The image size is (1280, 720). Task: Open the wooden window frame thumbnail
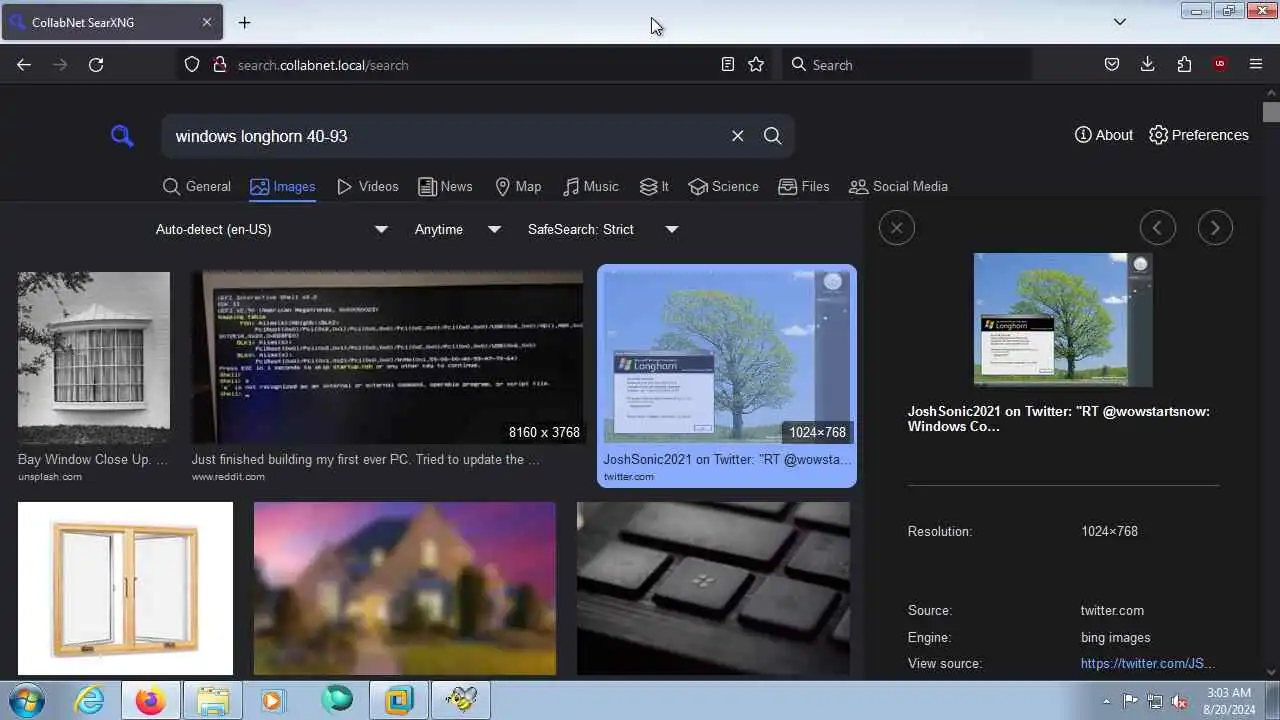coord(125,589)
